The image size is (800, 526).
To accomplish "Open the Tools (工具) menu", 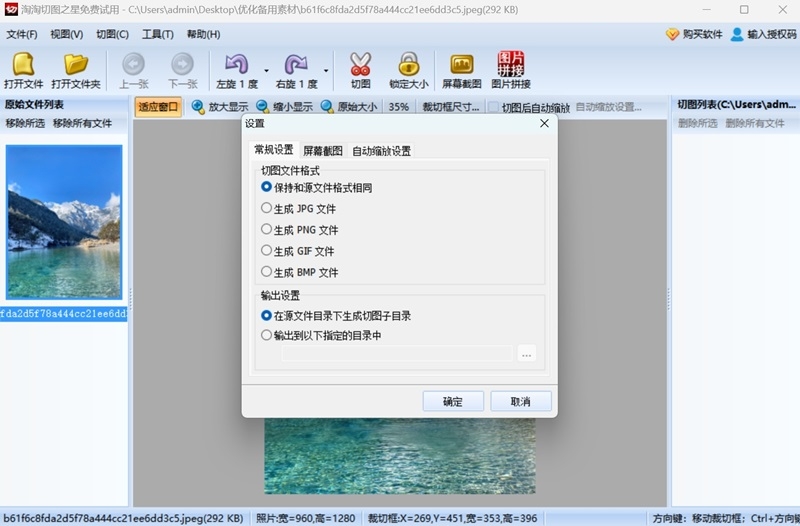I will click(158, 34).
